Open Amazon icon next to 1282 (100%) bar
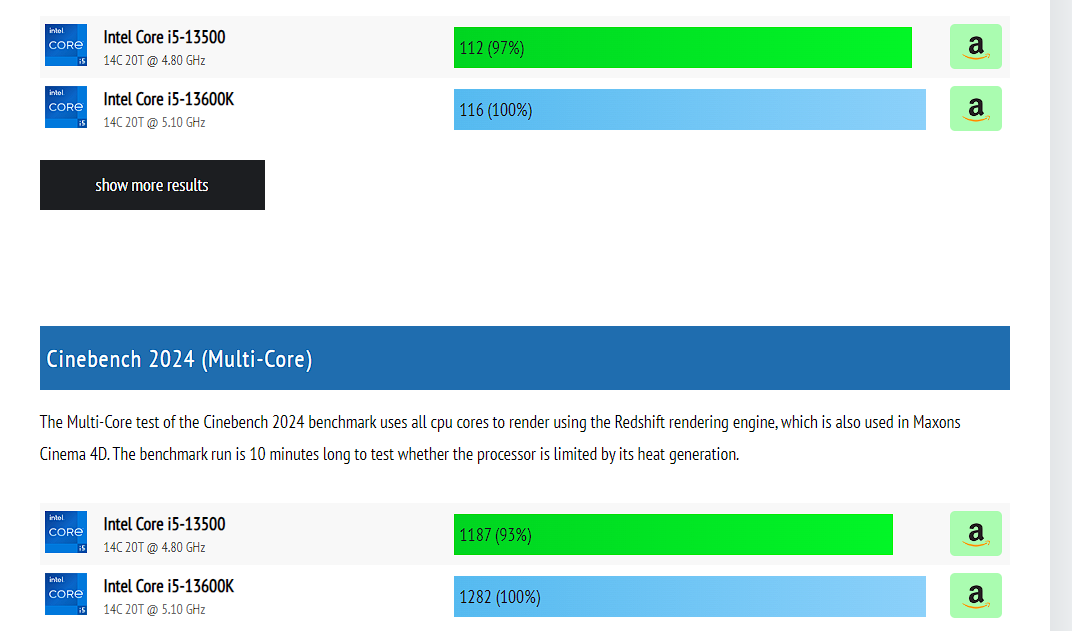The height and width of the screenshot is (631, 1072). pyautogui.click(x=975, y=596)
